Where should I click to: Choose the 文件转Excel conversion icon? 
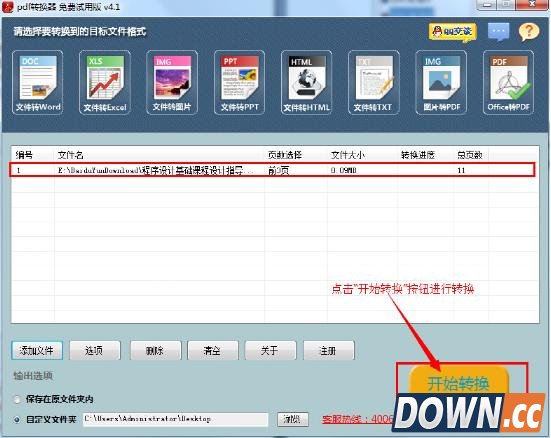pos(105,82)
